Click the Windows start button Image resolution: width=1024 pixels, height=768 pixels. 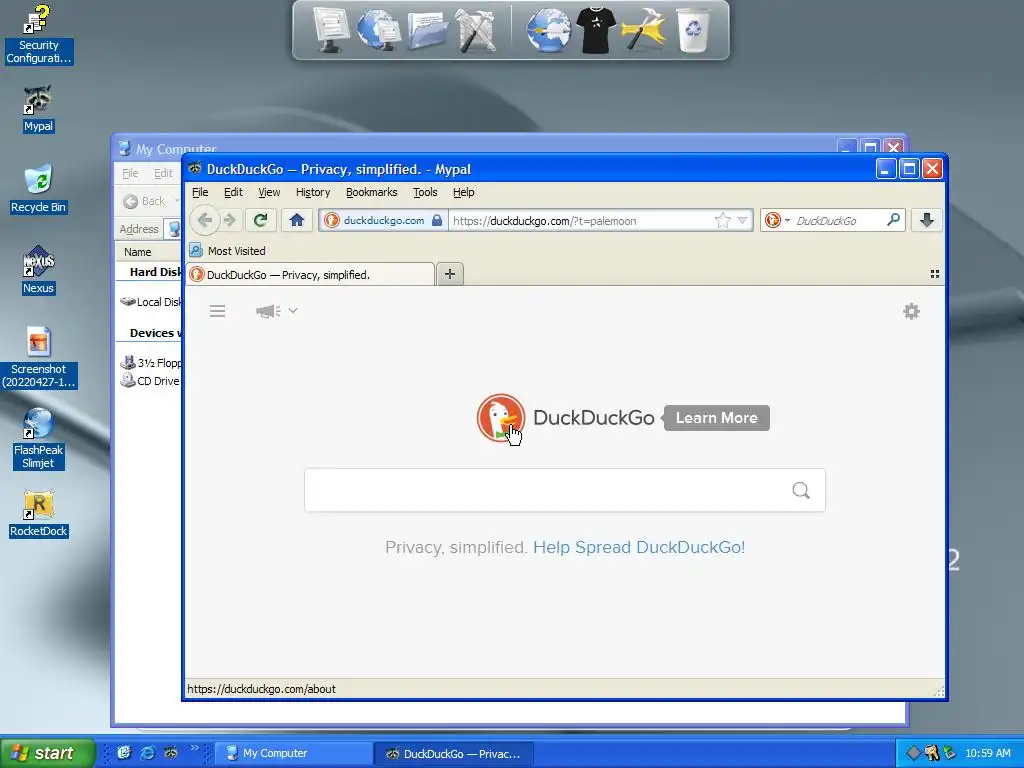pyautogui.click(x=48, y=753)
